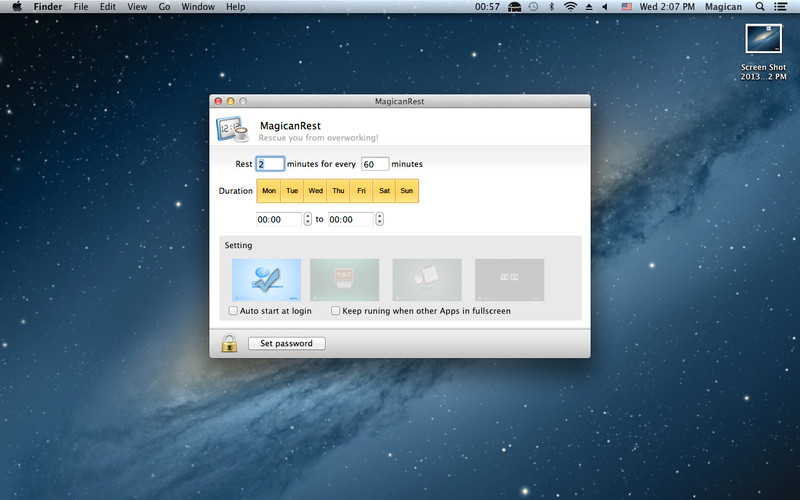Screen dimensions: 800x500
Task: Enable Keep runing when other Apps in fullscreen
Action: point(335,310)
